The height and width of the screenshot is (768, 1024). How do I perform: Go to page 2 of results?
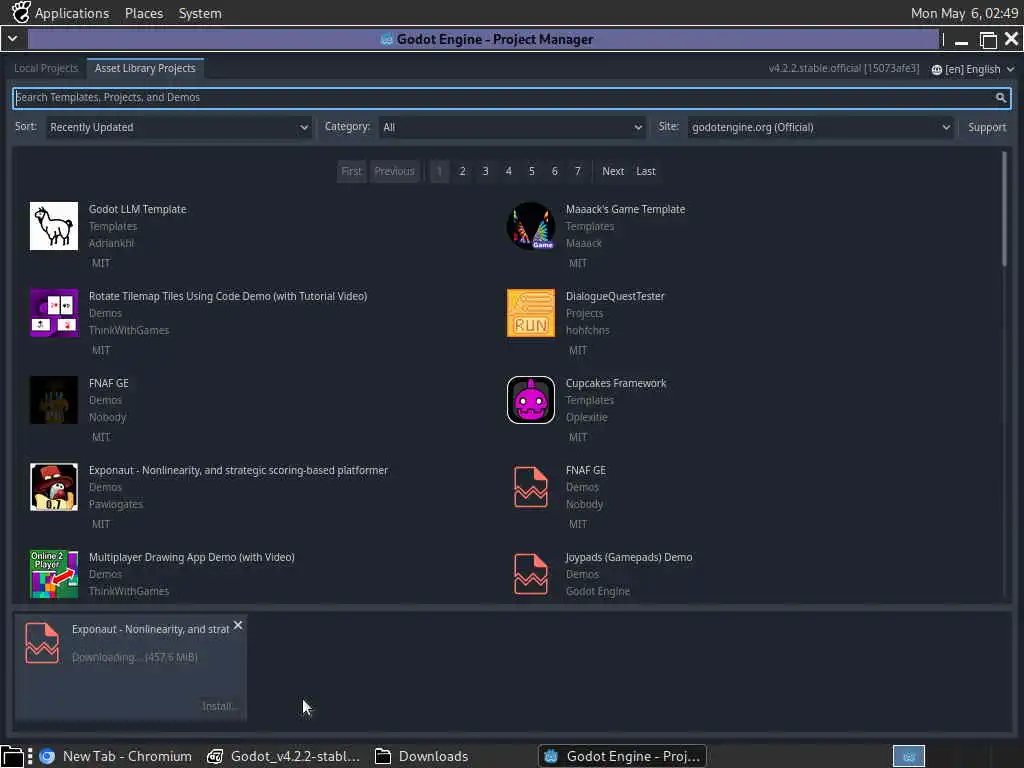[462, 171]
